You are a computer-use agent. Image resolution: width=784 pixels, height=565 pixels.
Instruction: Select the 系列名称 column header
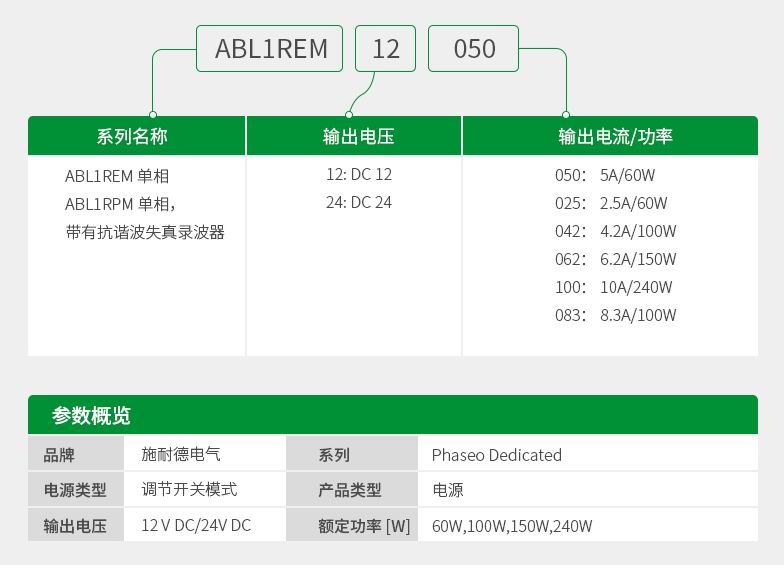(136, 136)
